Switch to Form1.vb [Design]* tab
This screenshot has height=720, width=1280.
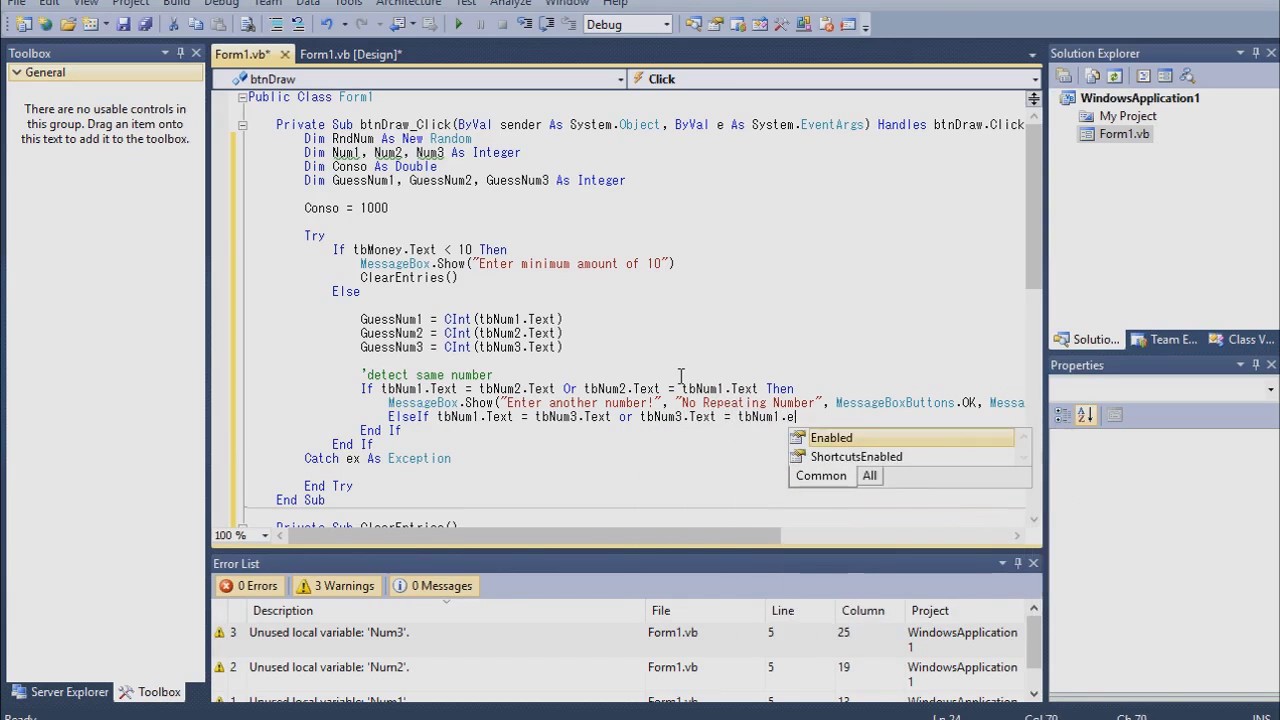pos(350,54)
